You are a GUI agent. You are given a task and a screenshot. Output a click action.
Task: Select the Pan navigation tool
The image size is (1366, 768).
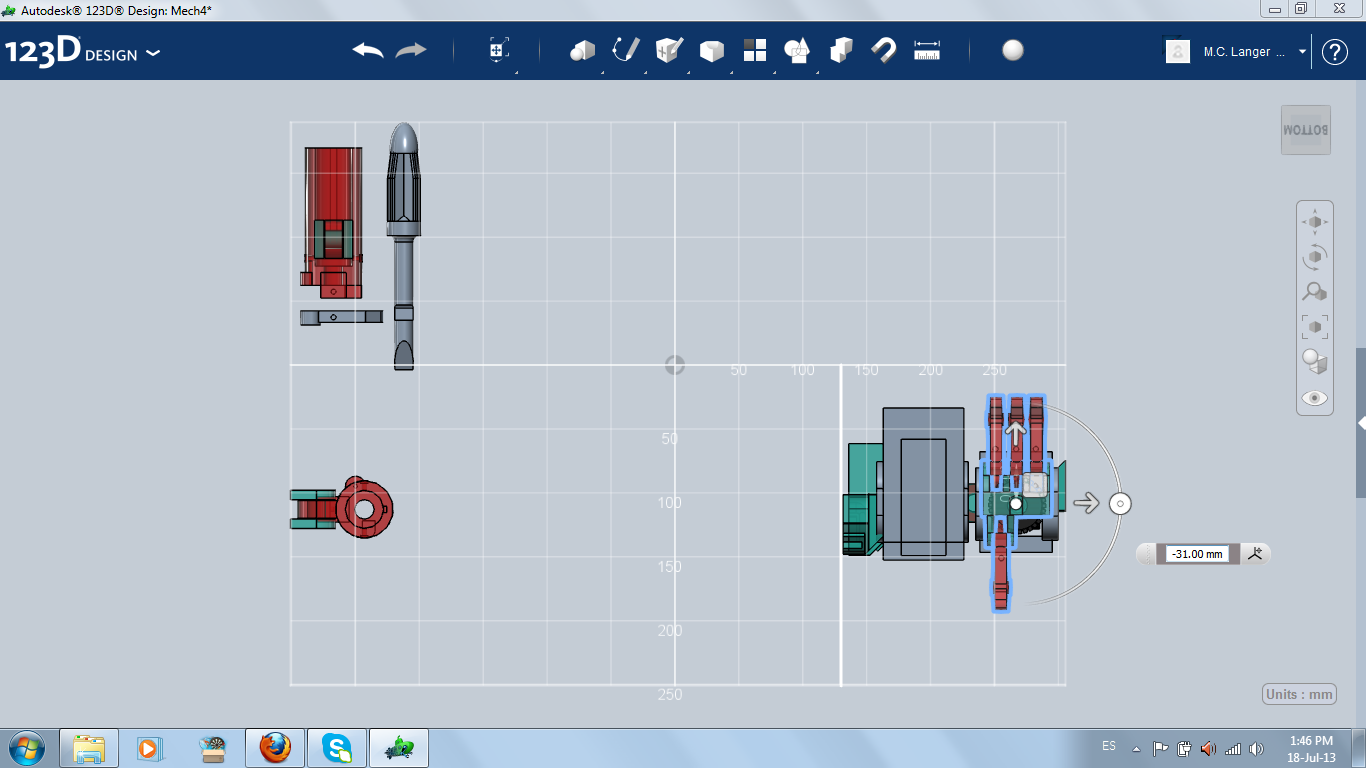tap(1315, 222)
